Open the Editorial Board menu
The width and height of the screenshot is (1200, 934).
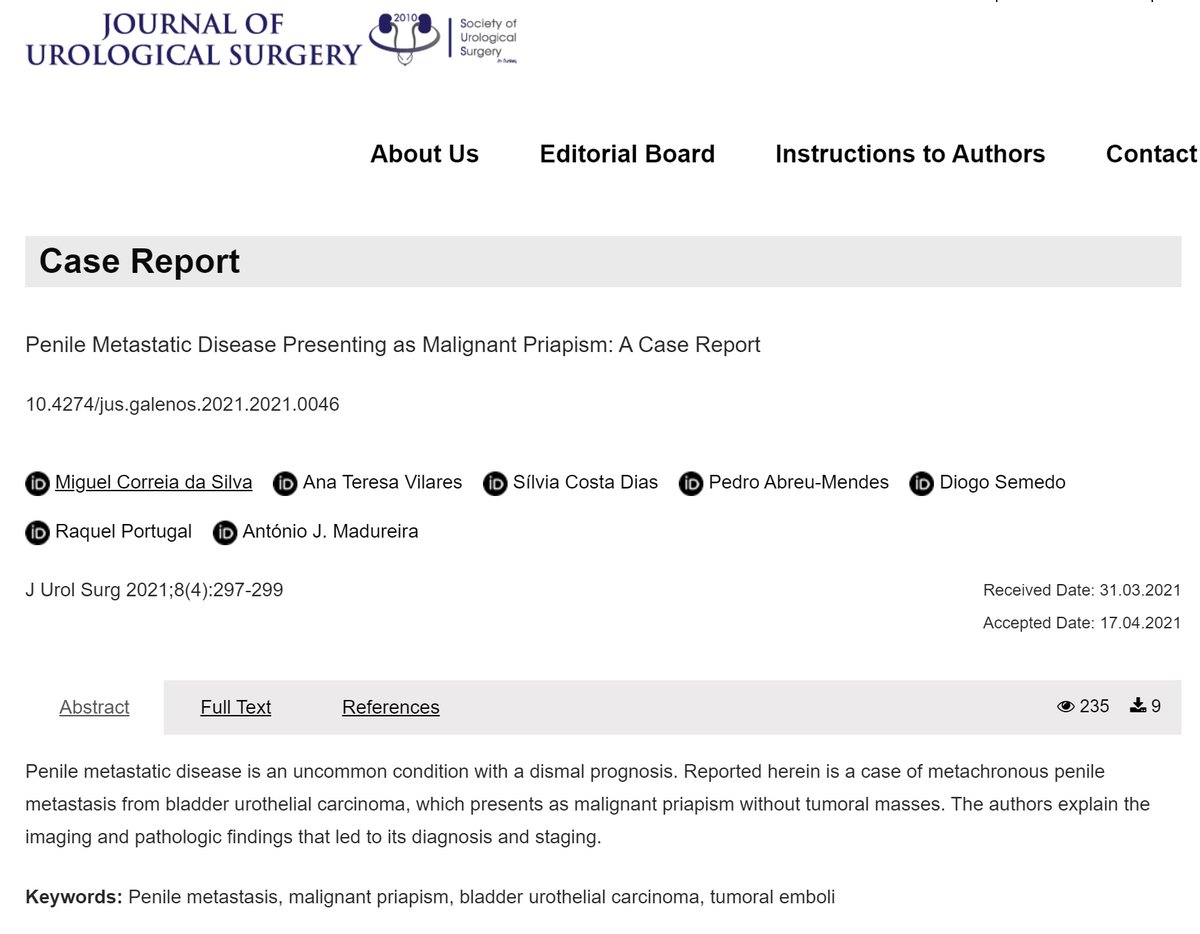[627, 154]
